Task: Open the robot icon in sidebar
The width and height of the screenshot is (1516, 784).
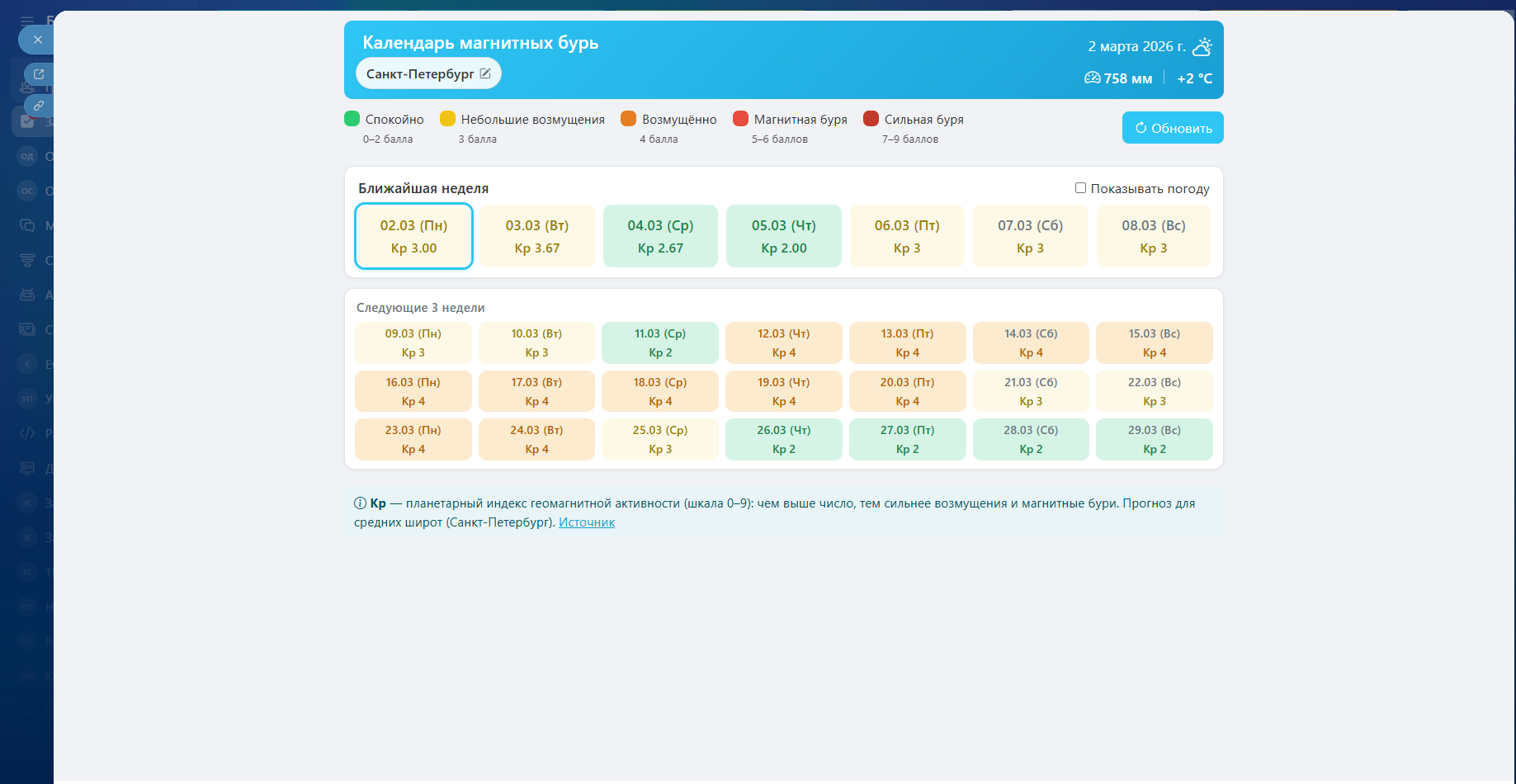Action: point(27,295)
